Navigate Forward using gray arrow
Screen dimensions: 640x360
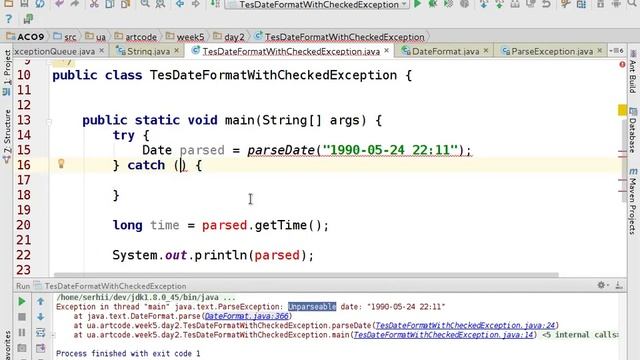point(196,4)
